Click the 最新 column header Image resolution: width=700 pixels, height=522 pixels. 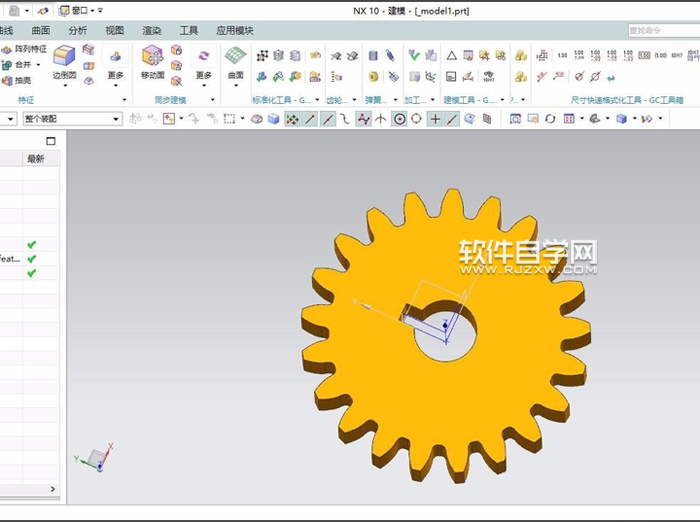click(x=41, y=159)
